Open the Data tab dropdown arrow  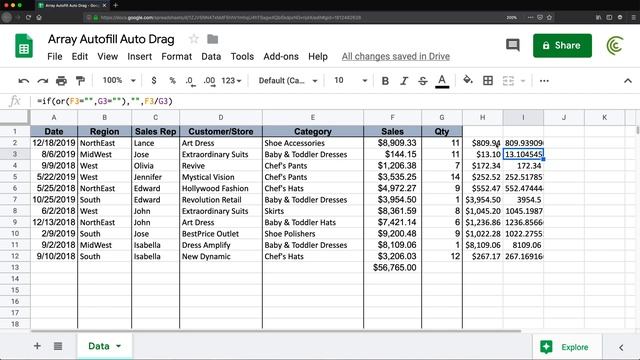point(118,346)
